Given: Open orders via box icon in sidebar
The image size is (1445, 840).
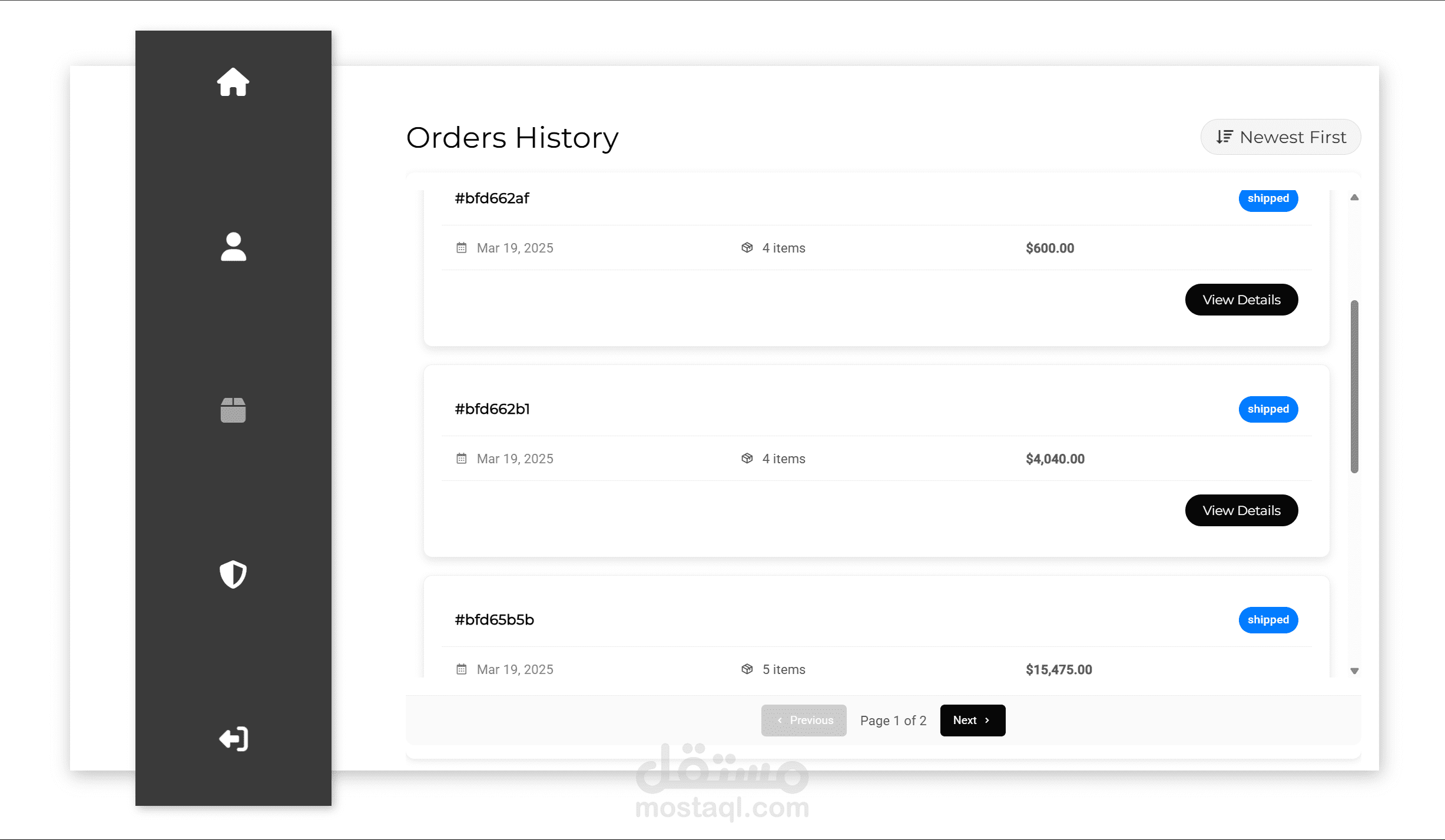Looking at the screenshot, I should click(233, 410).
